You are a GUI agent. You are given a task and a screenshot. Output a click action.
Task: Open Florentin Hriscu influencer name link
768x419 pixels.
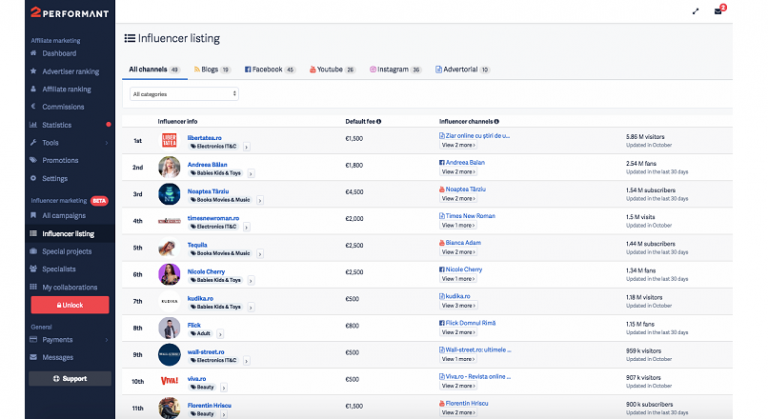pos(209,405)
